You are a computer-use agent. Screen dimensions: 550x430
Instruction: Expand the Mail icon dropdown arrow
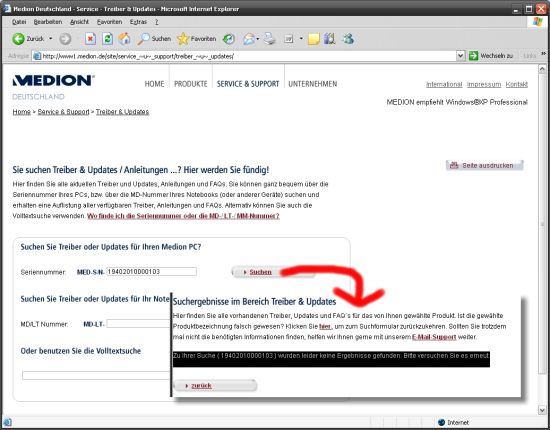pyautogui.click(x=258, y=39)
